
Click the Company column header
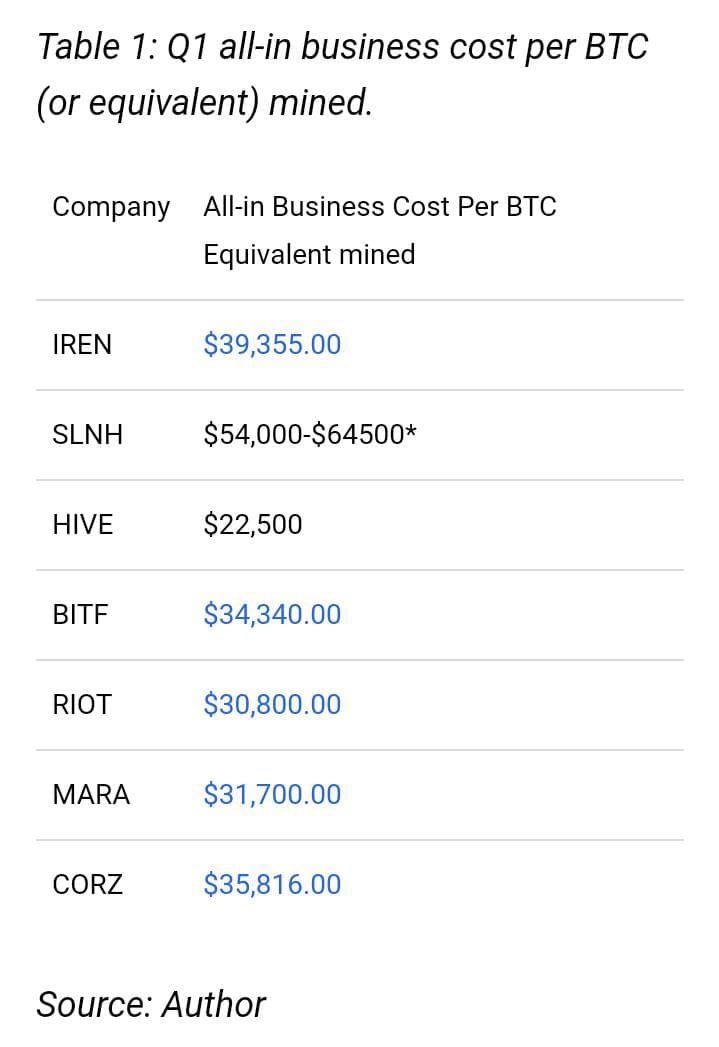111,207
